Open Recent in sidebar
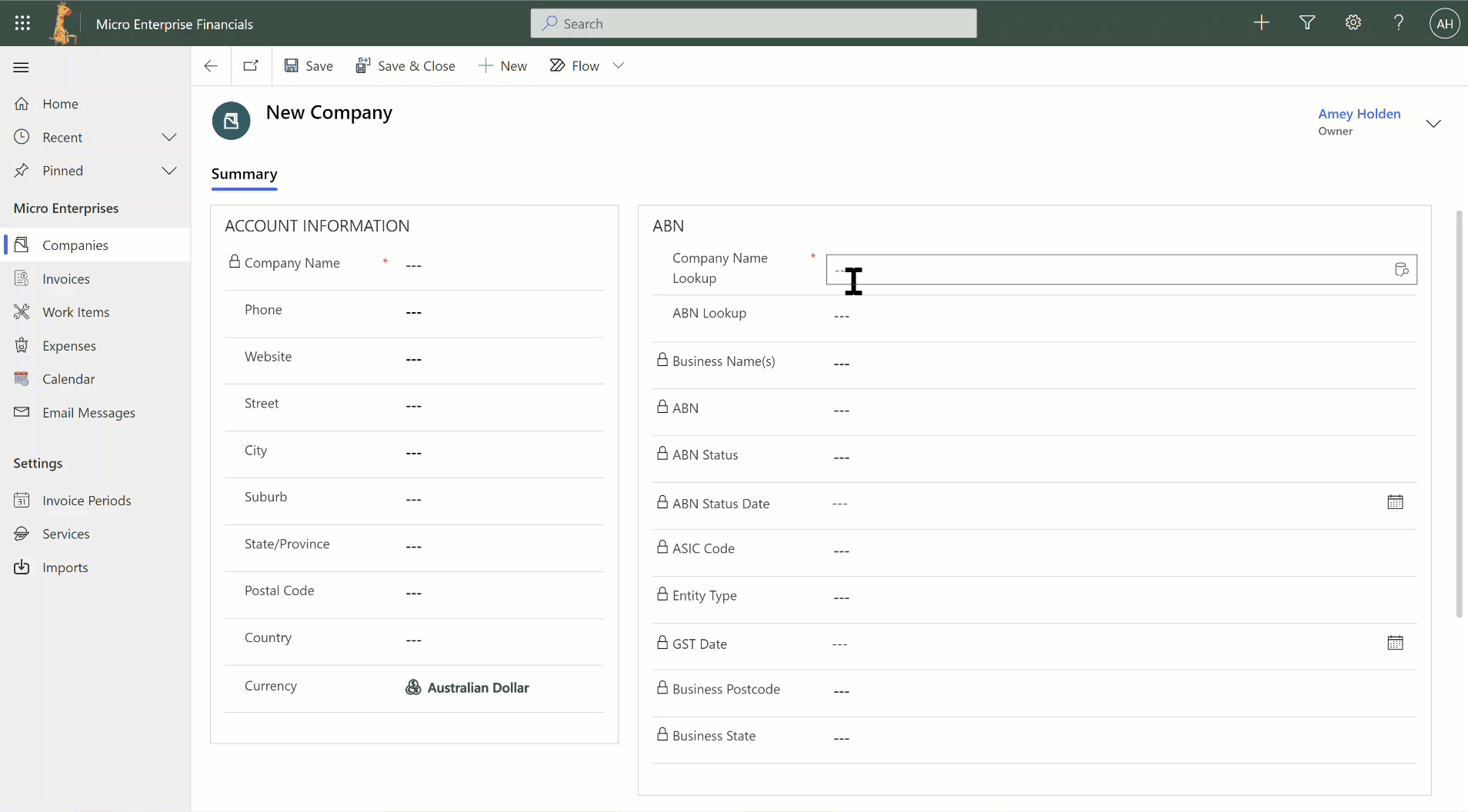Viewport: 1468px width, 812px height. pos(62,138)
